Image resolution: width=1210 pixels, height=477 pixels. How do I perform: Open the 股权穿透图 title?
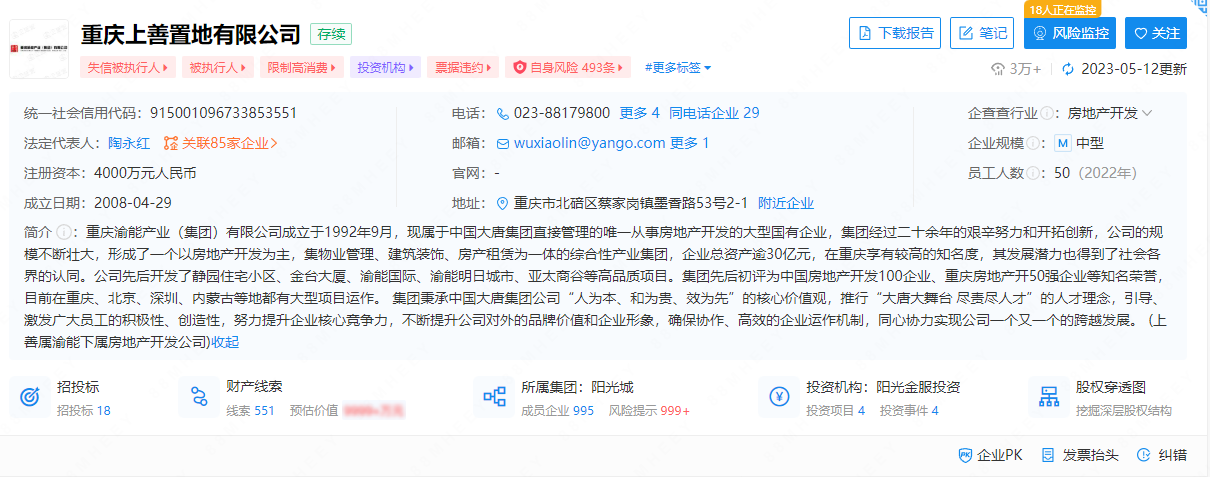tap(1110, 387)
